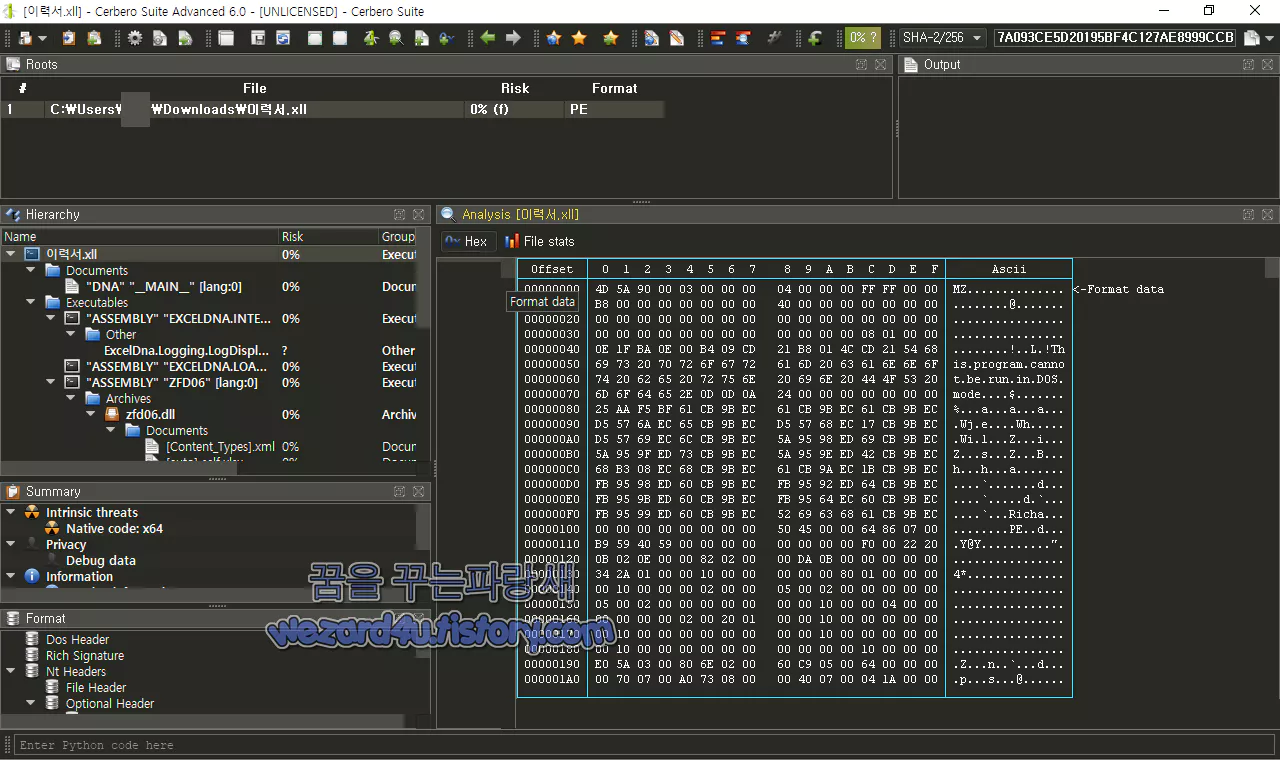Select Dos Header in Format panel

pyautogui.click(x=77, y=639)
